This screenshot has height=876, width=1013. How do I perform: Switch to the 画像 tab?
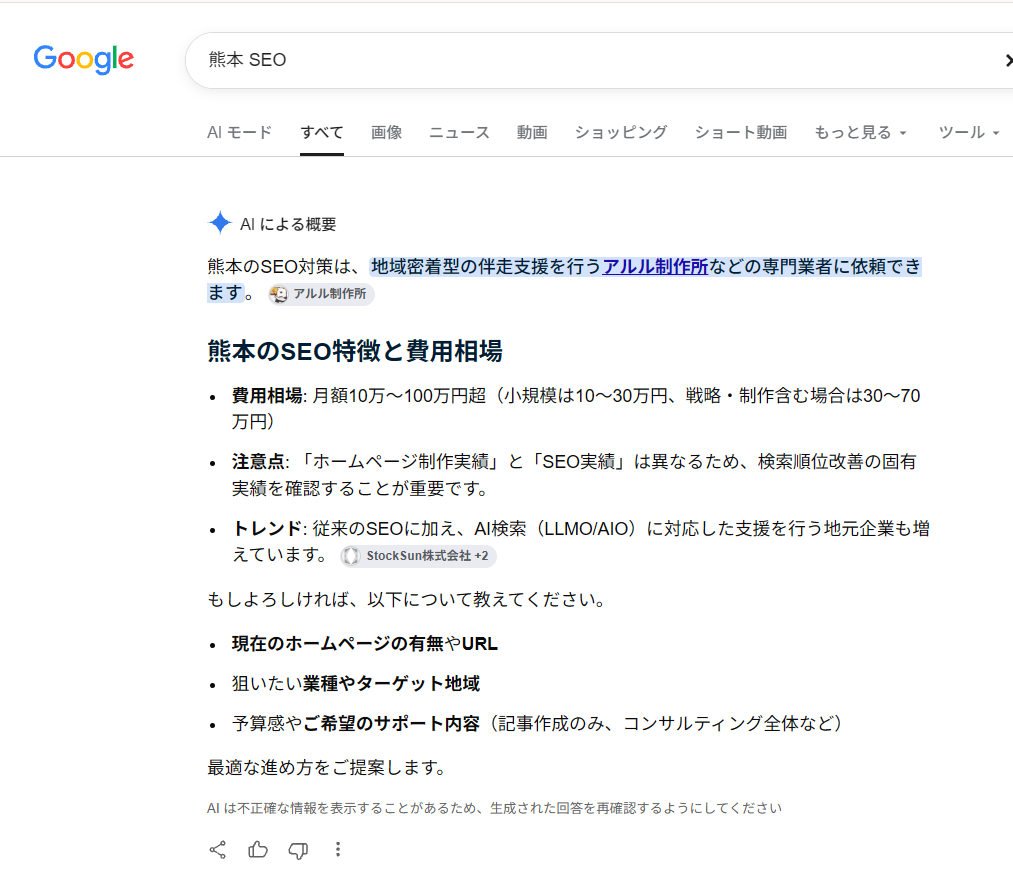point(386,132)
